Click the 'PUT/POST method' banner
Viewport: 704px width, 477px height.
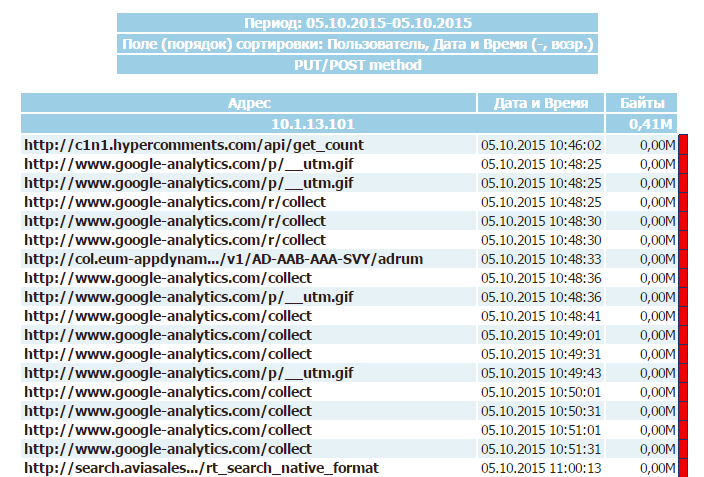click(357, 65)
